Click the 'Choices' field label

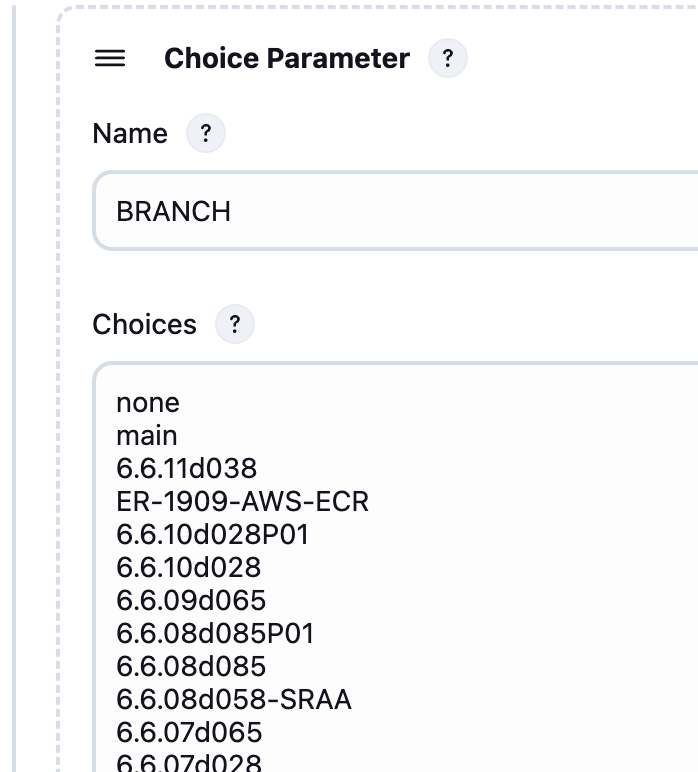pyautogui.click(x=144, y=325)
